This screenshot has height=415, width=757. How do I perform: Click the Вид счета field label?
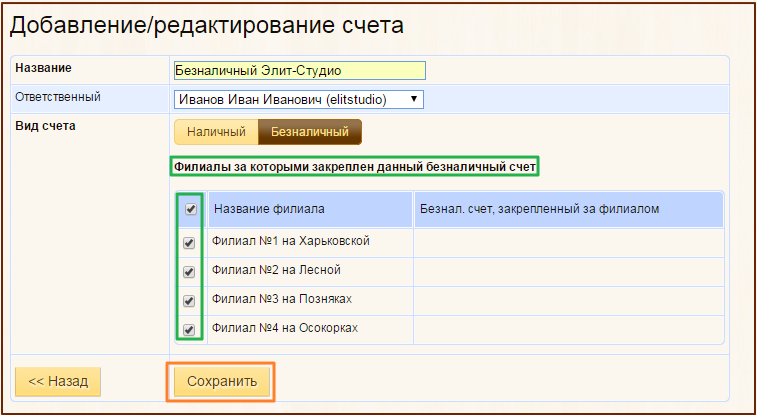coord(45,126)
